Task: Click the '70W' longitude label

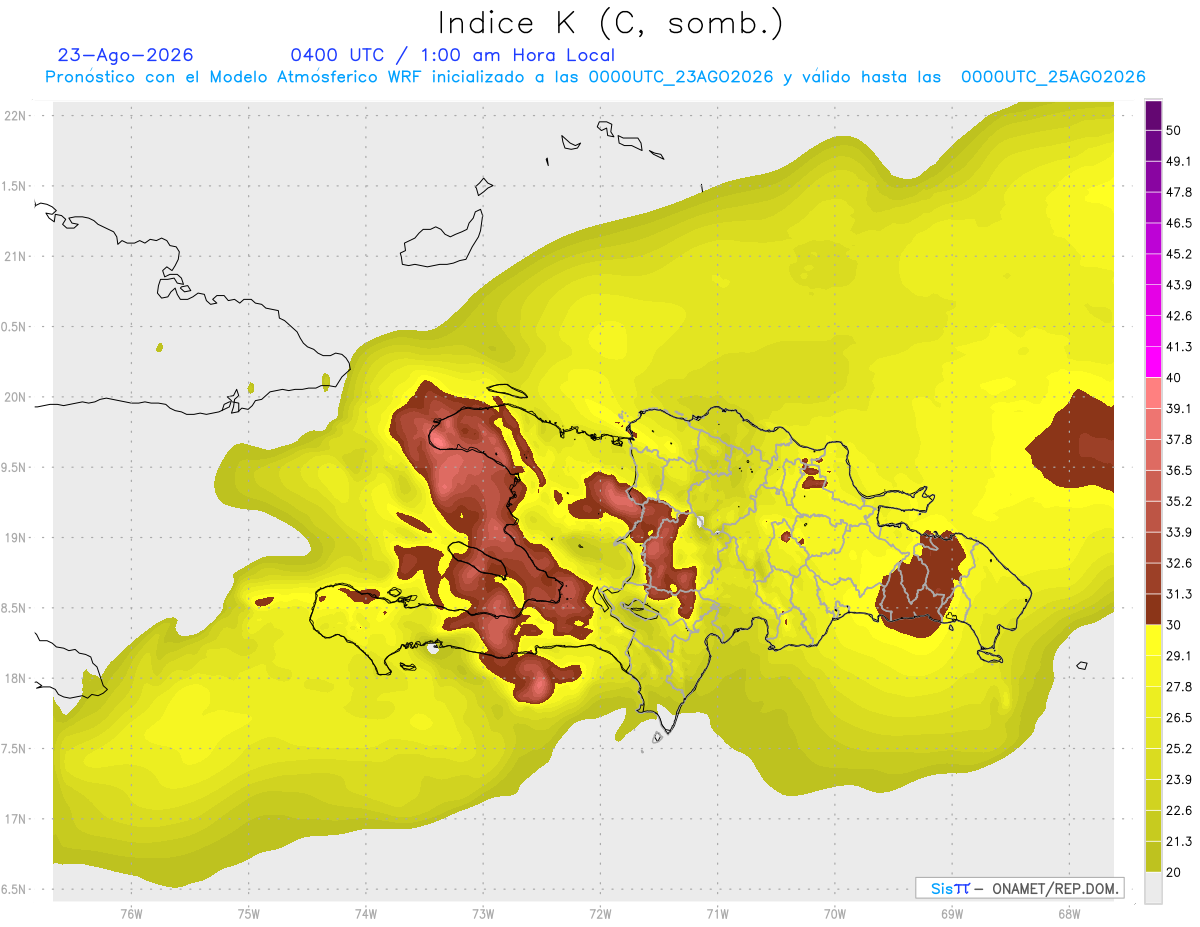Action: tap(834, 913)
